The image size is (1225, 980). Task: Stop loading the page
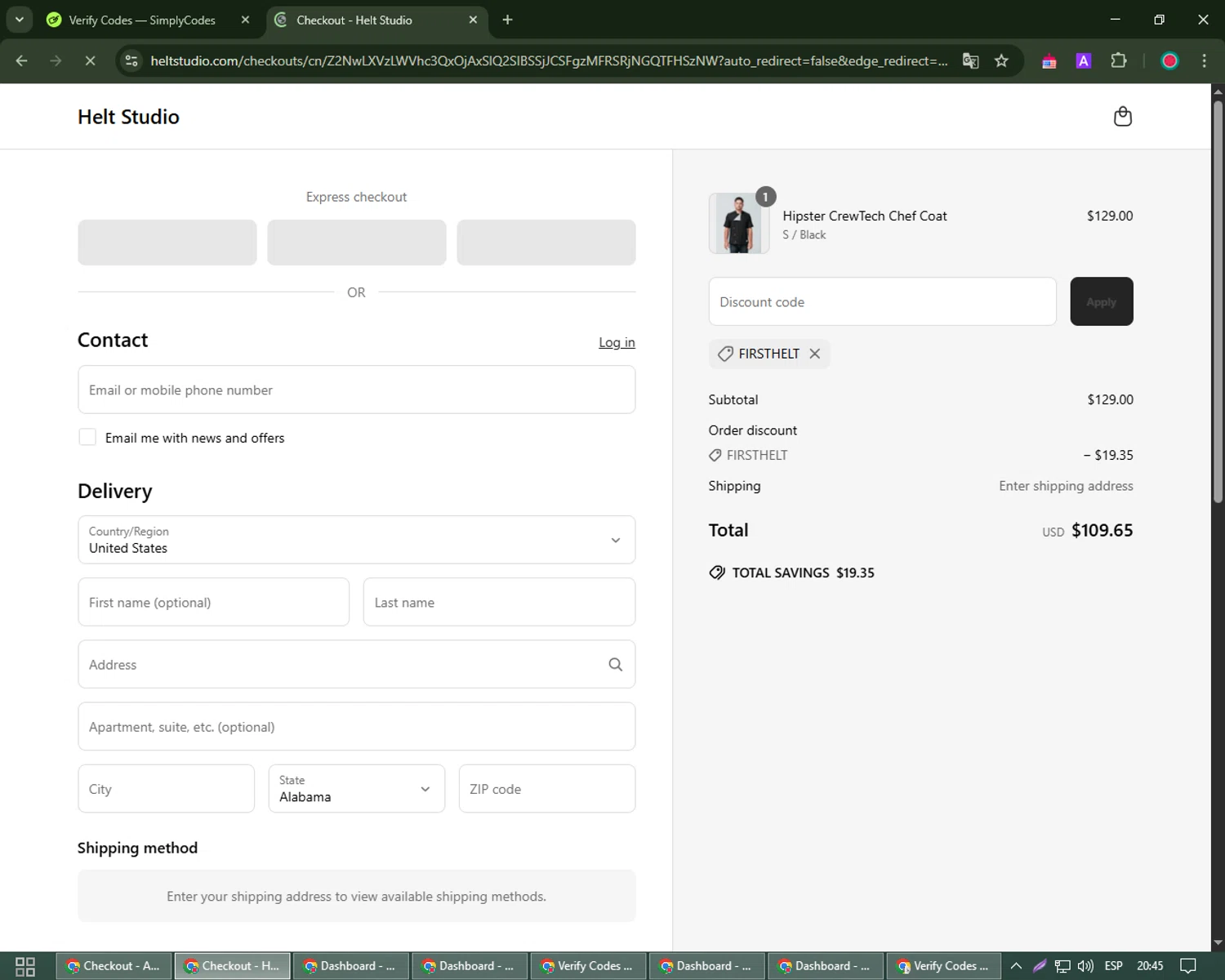coord(90,61)
